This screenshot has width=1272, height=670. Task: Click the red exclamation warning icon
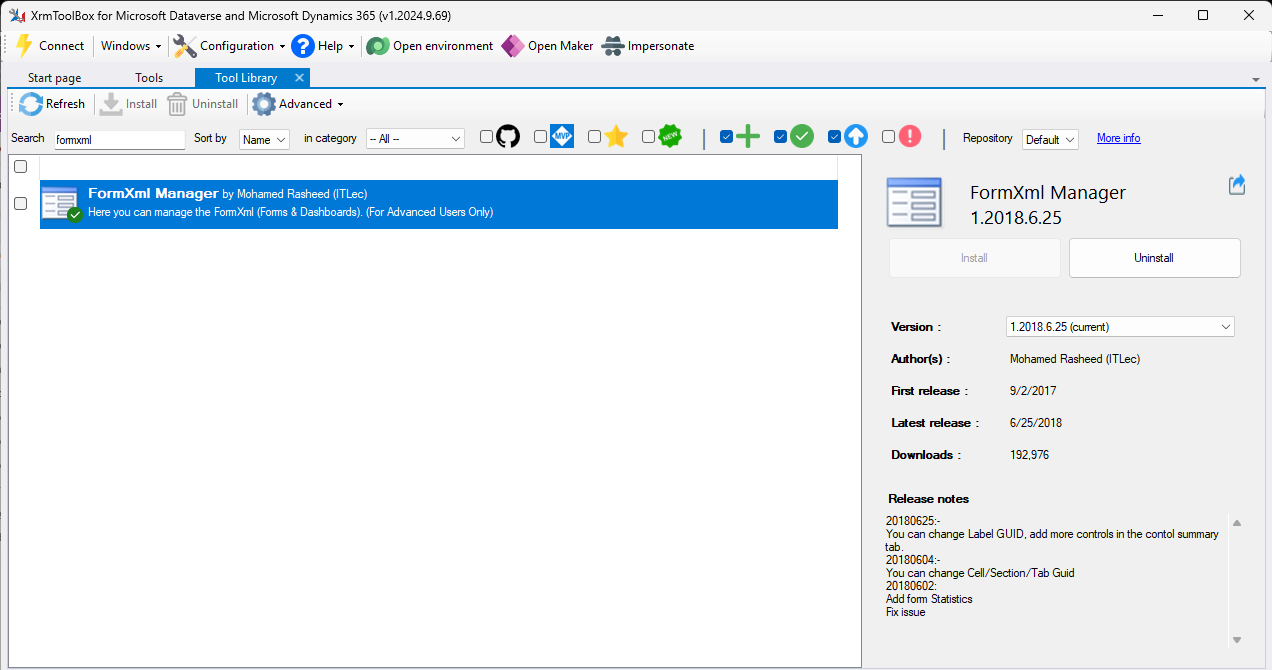pyautogui.click(x=910, y=137)
